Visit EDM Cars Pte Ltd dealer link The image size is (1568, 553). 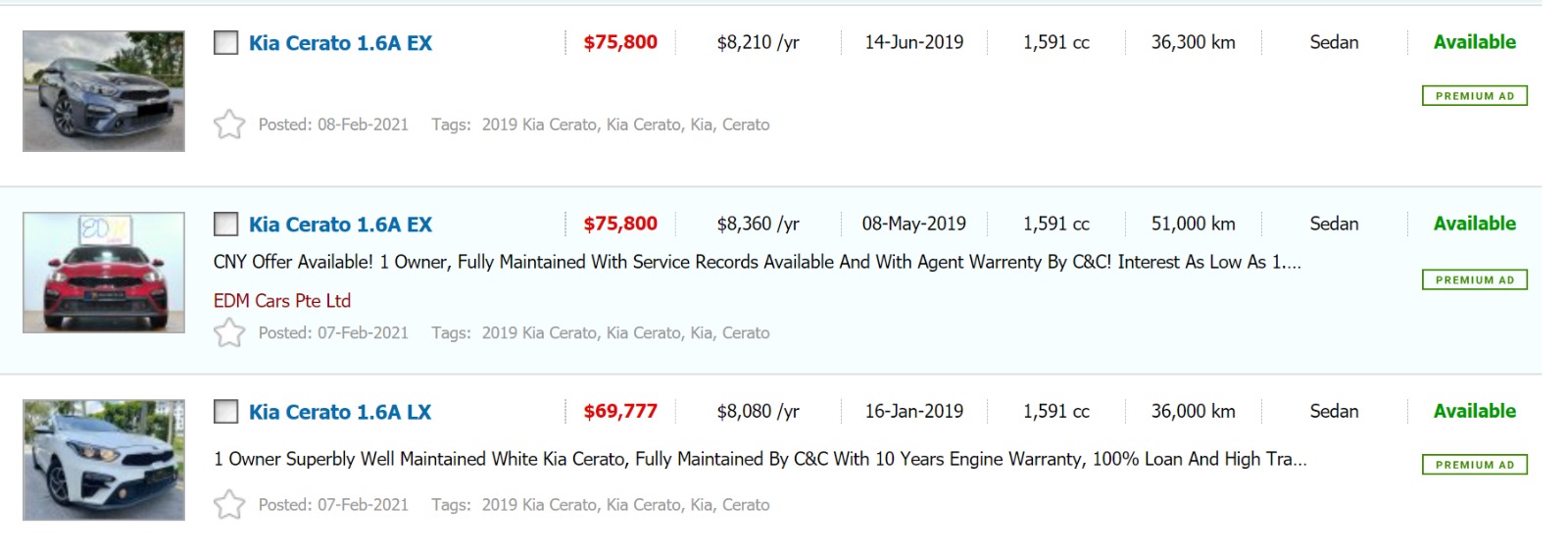(282, 301)
